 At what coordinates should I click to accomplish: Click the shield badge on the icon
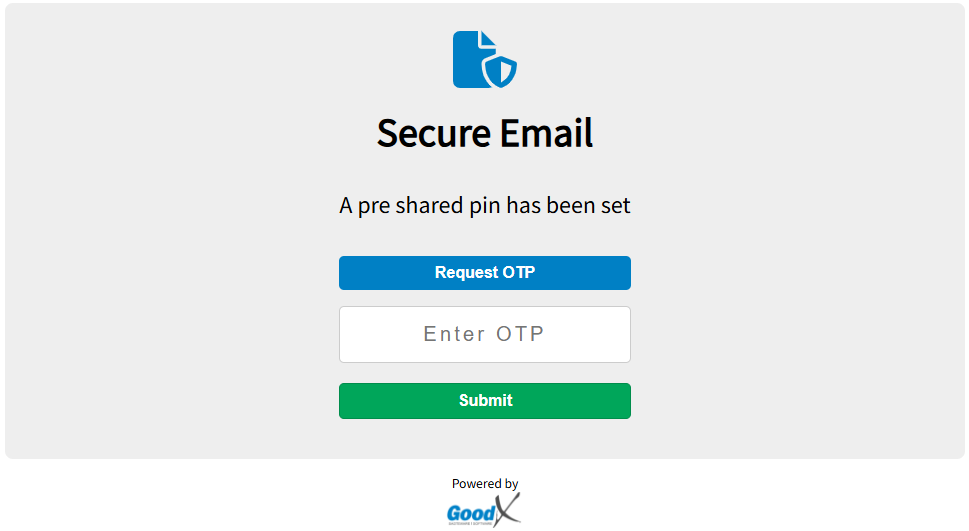(500, 71)
